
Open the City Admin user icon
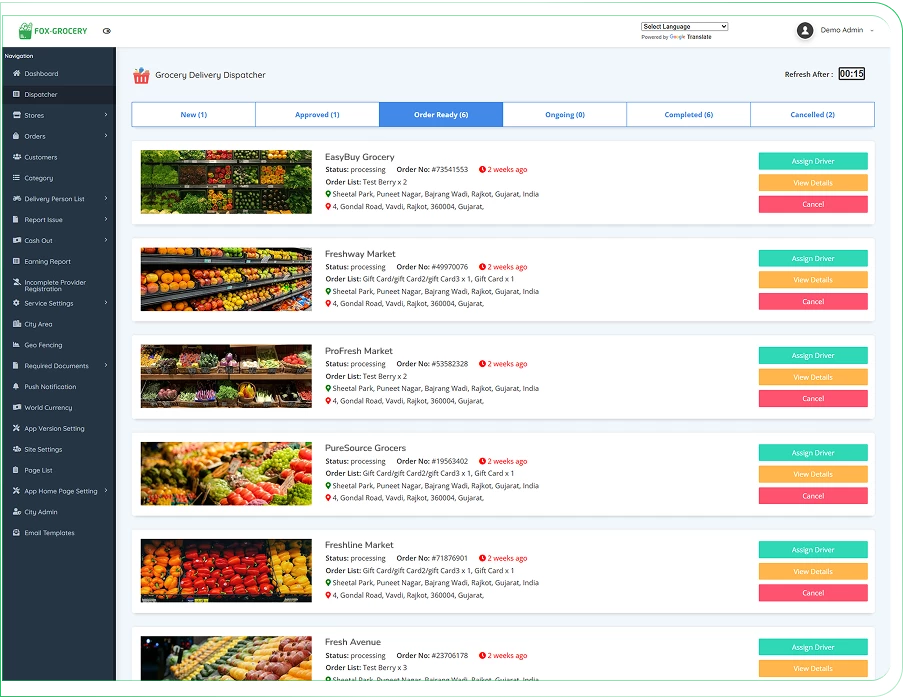(16, 512)
